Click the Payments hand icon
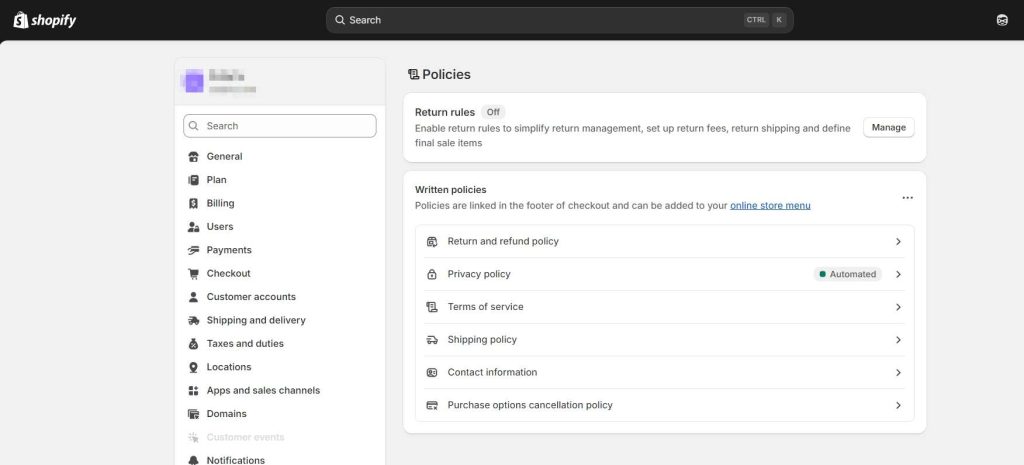This screenshot has height=465, width=1024. point(193,250)
